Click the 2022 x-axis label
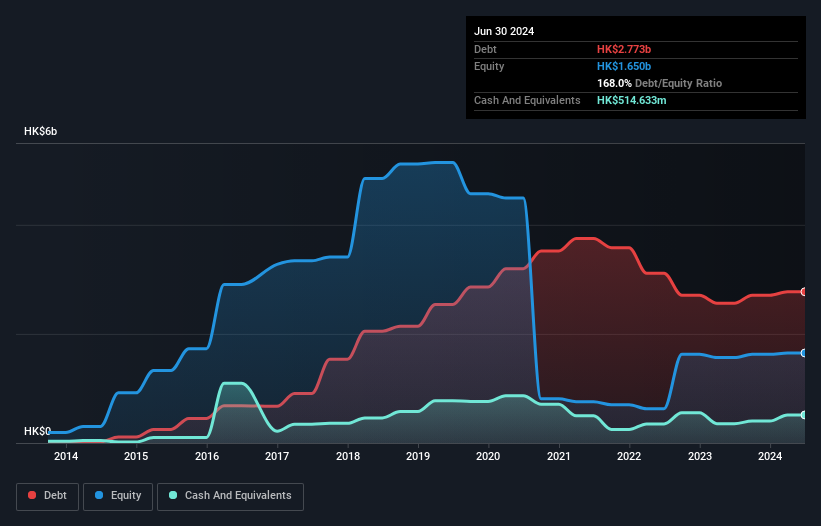Image resolution: width=821 pixels, height=526 pixels. pos(629,456)
